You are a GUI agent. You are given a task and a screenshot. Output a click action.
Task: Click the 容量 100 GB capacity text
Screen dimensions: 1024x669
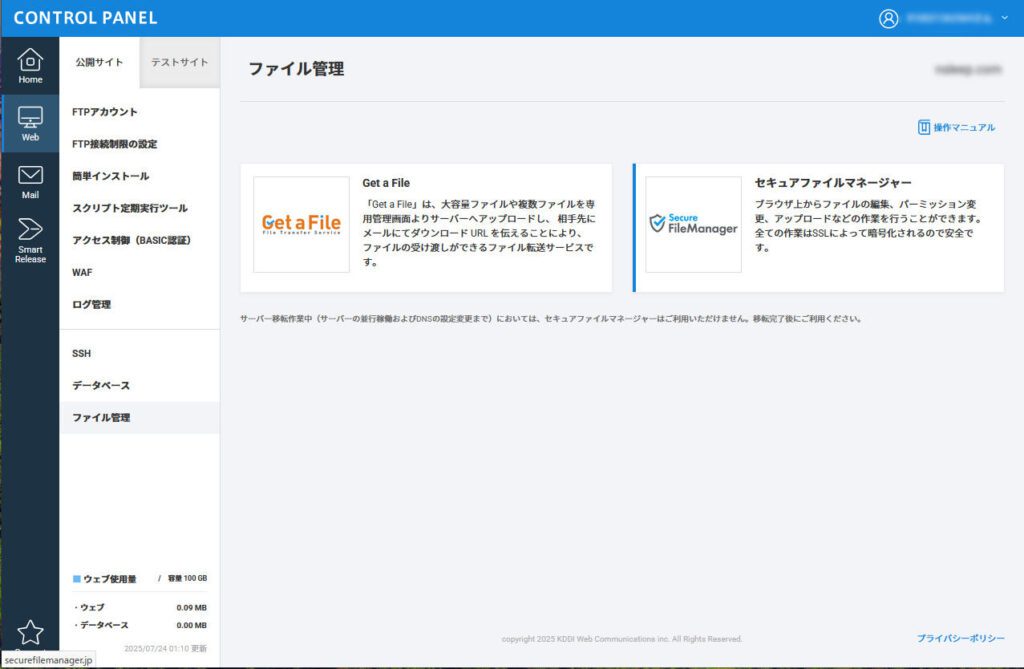tap(187, 578)
